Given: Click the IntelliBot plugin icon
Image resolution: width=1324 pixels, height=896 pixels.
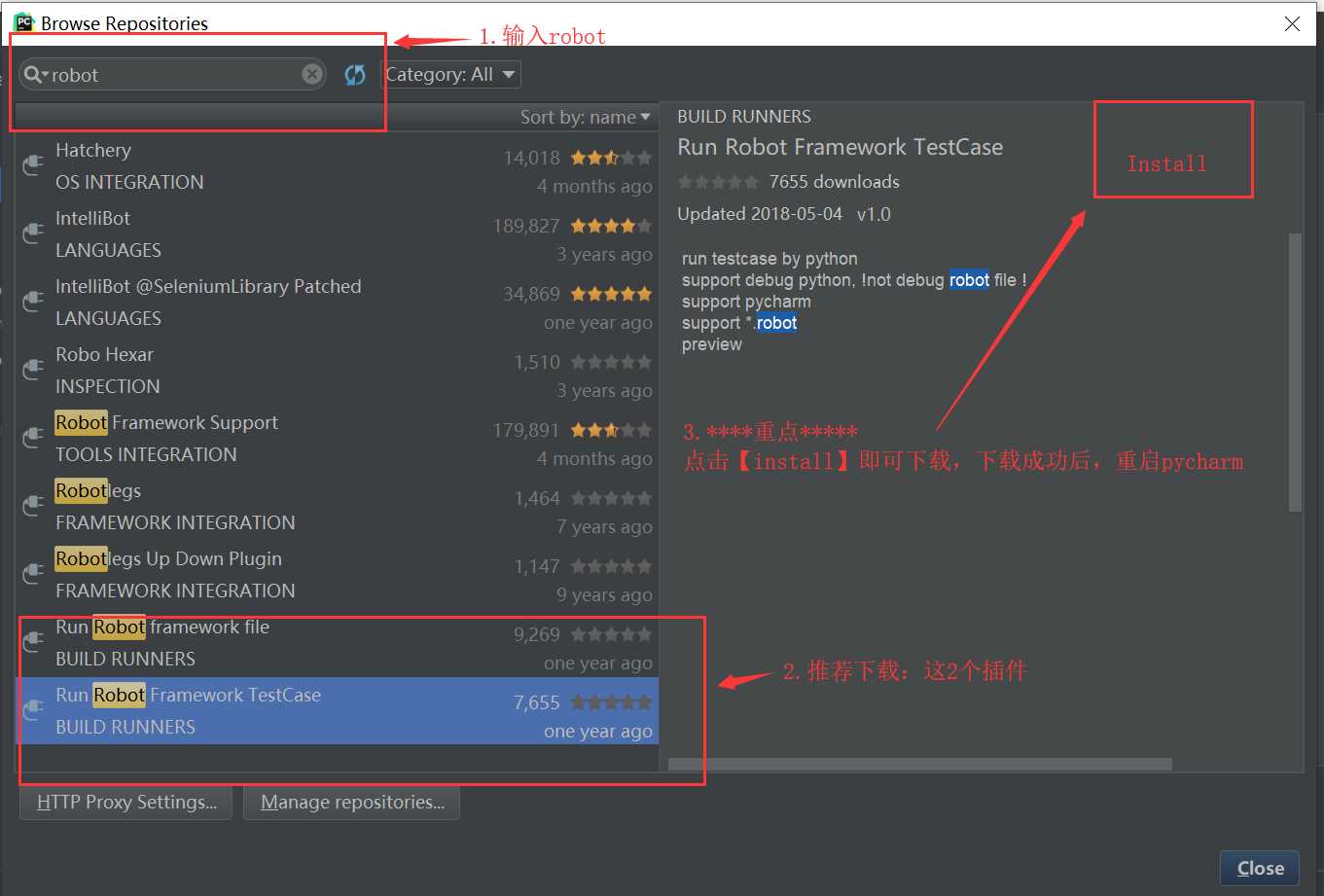Looking at the screenshot, I should pyautogui.click(x=33, y=233).
